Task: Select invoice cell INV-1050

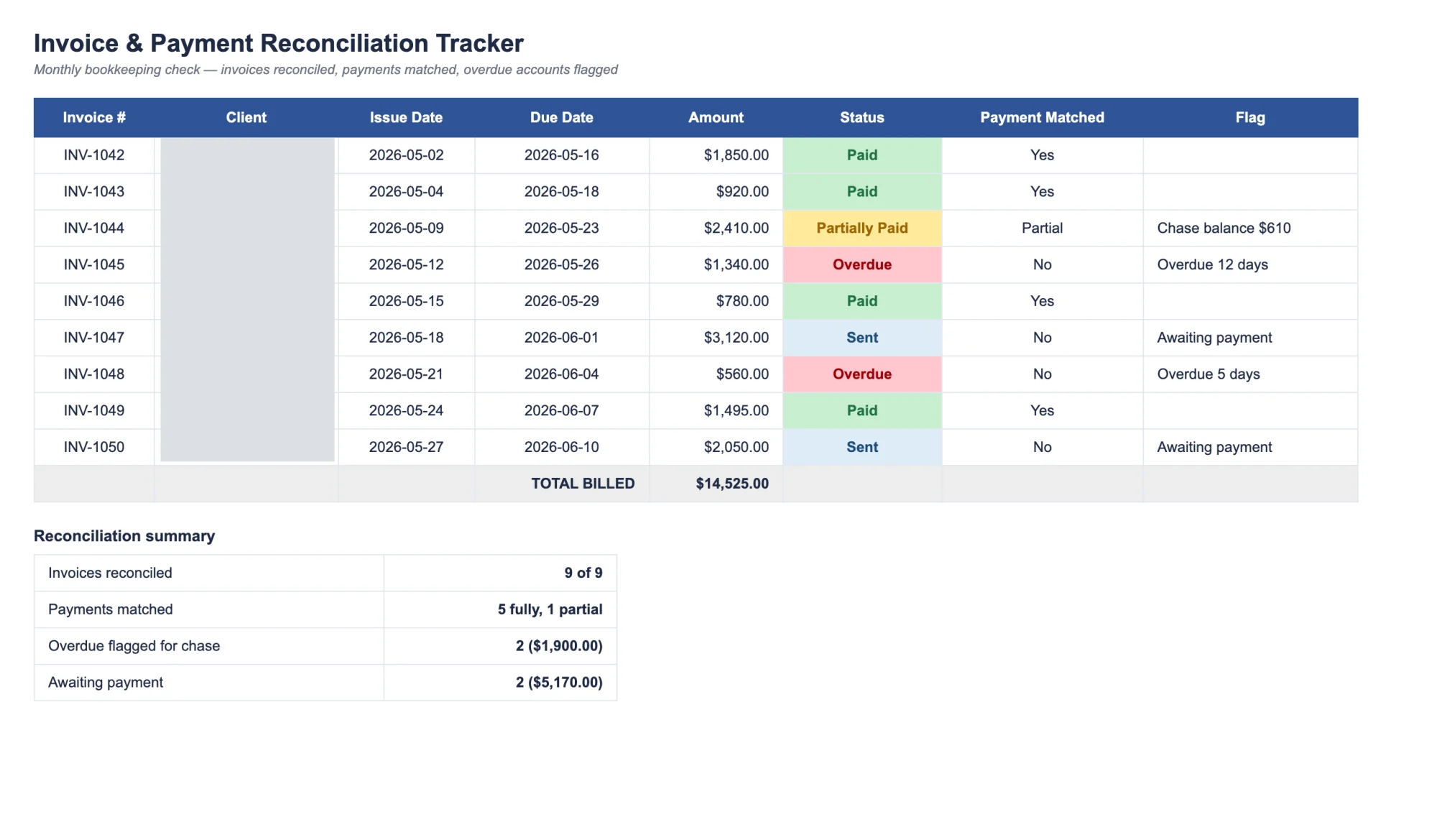Action: (94, 447)
